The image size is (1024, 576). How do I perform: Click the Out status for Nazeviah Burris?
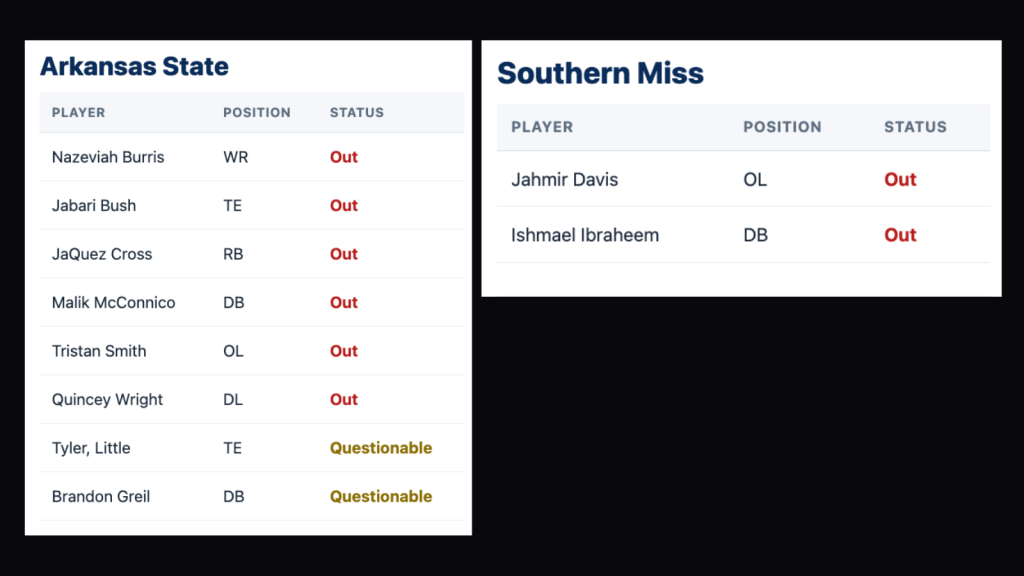pos(344,157)
